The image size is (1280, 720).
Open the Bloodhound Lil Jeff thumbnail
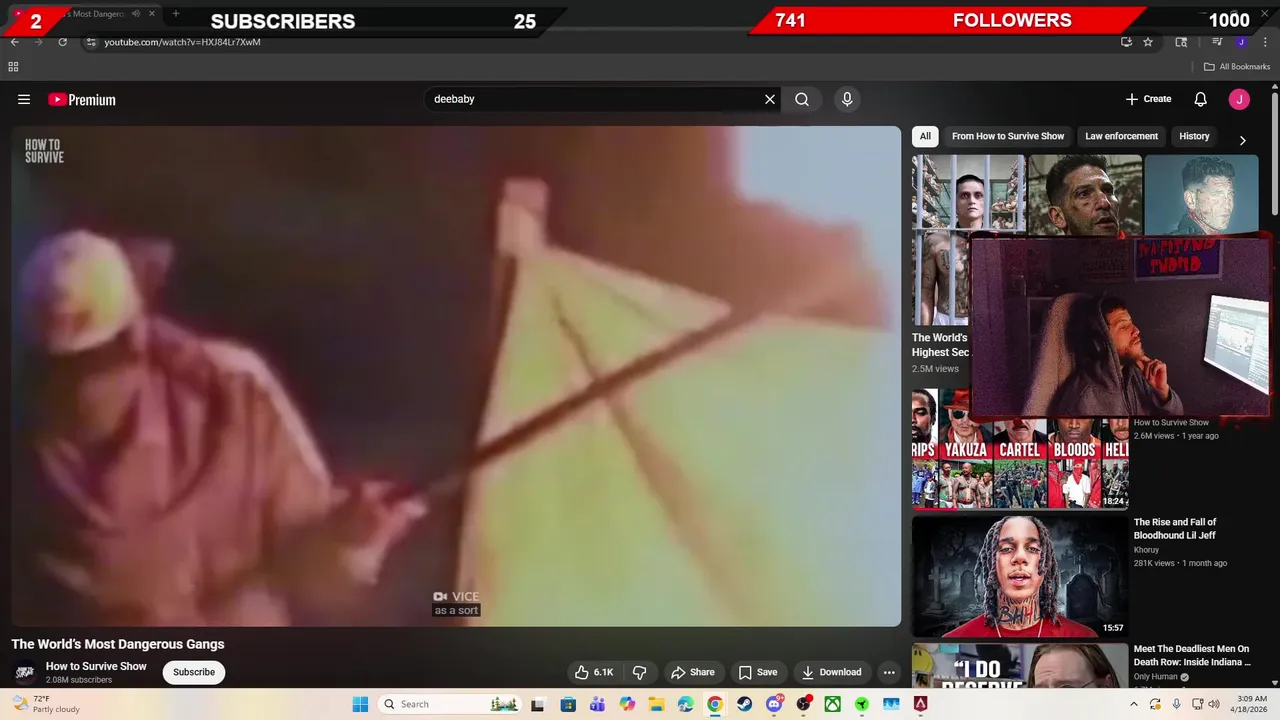coord(1020,576)
